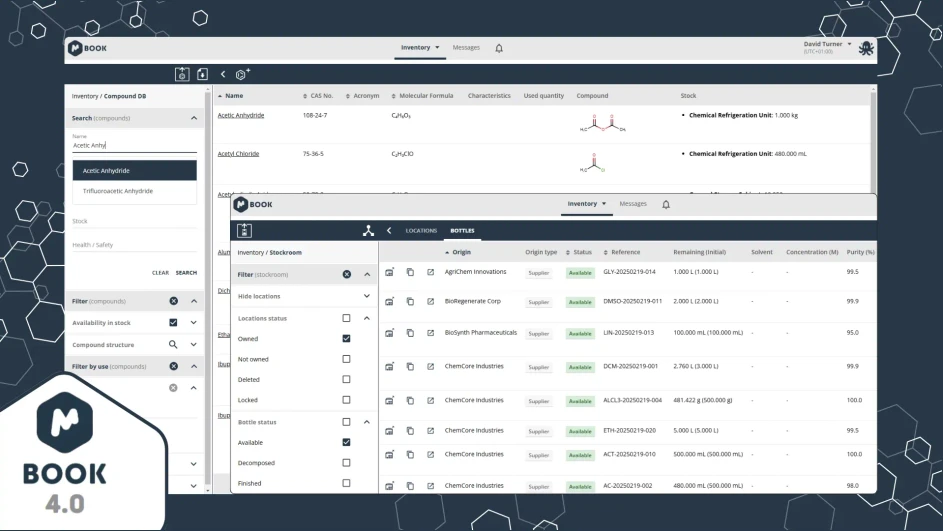
Task: Uncheck the Available bottle status checkbox
Action: pyautogui.click(x=346, y=443)
